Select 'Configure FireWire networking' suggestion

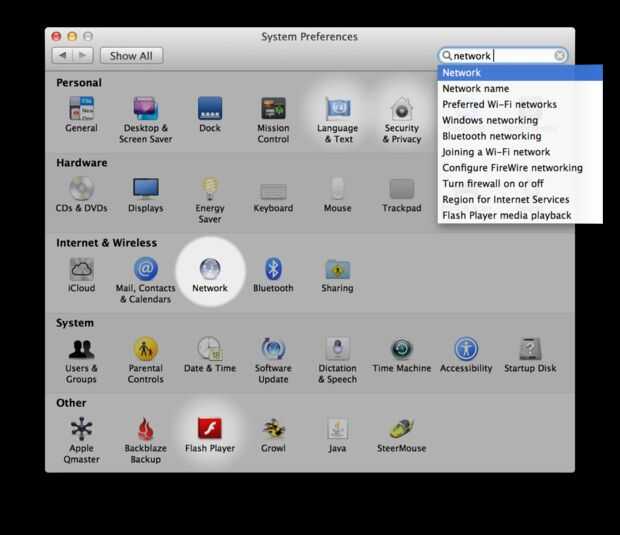[520, 168]
